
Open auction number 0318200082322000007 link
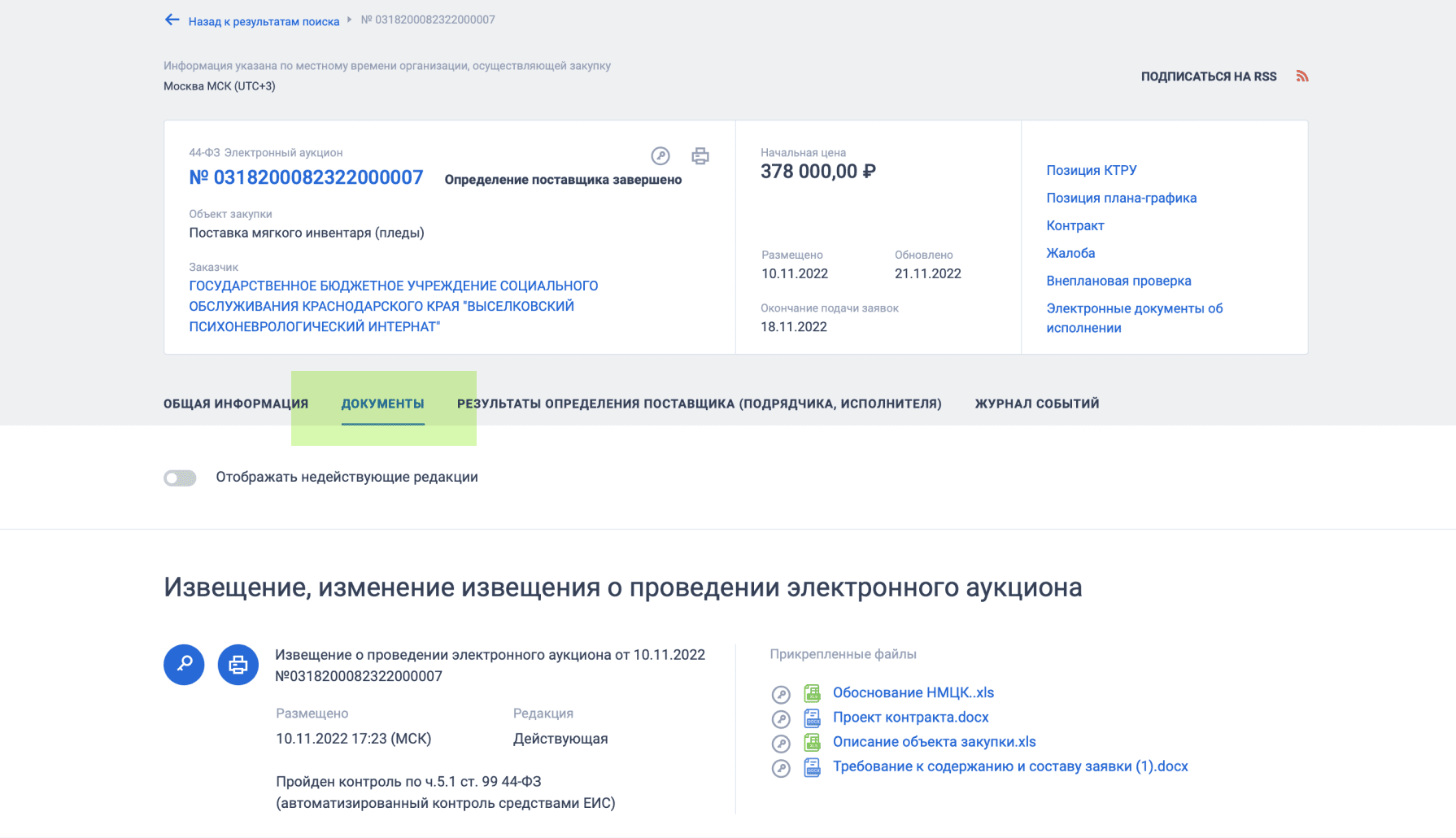pyautogui.click(x=306, y=177)
